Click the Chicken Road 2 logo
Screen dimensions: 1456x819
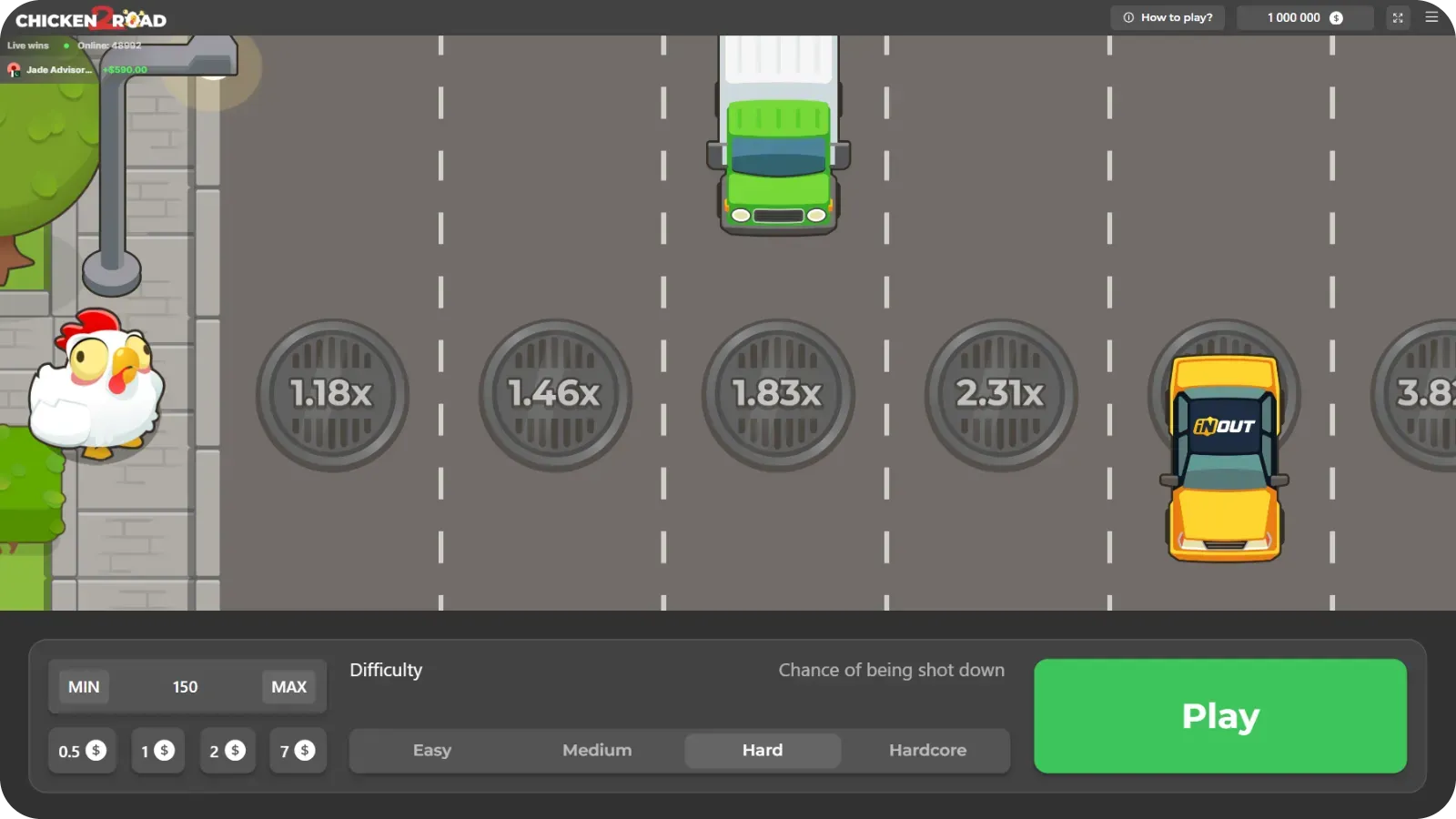(x=91, y=19)
